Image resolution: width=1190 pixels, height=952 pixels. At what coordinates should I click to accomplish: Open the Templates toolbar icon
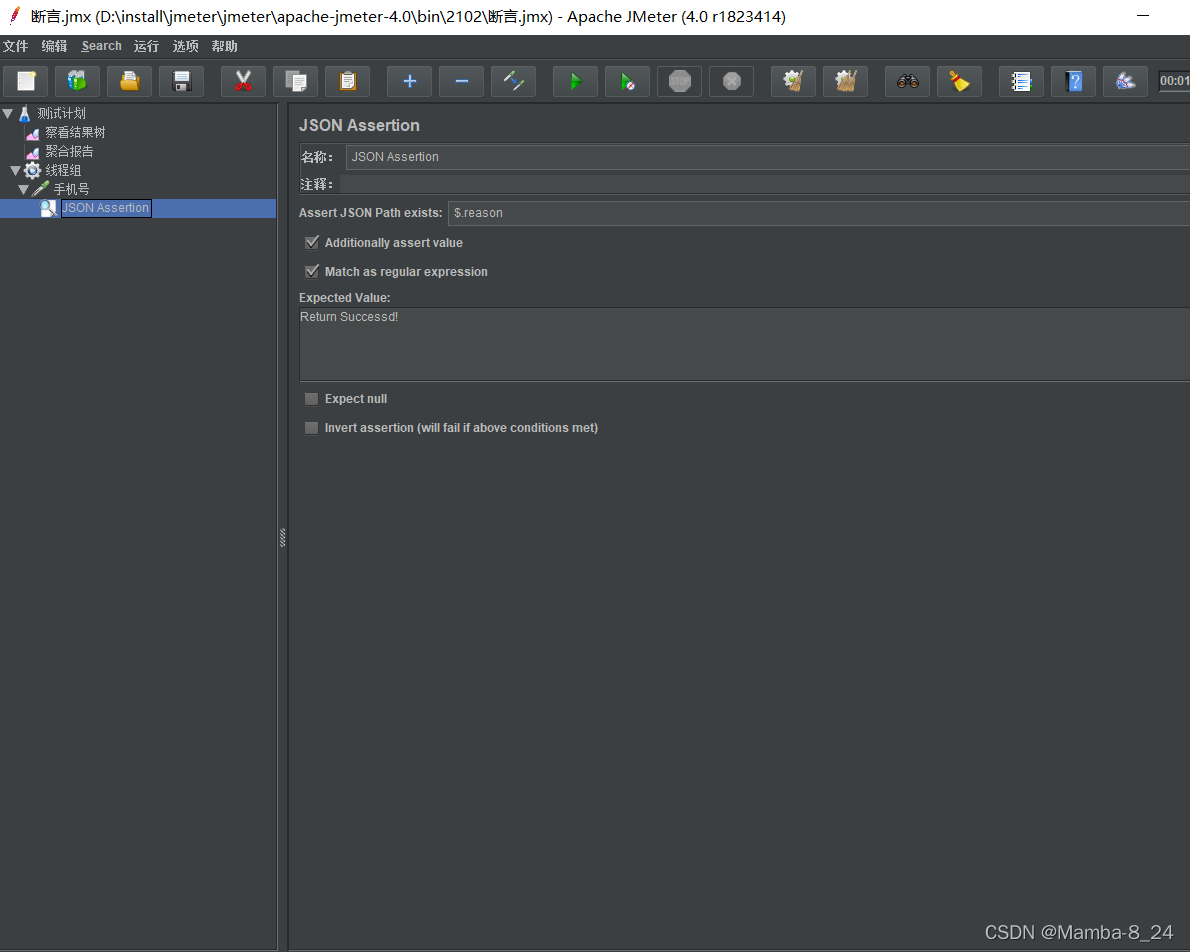(77, 81)
